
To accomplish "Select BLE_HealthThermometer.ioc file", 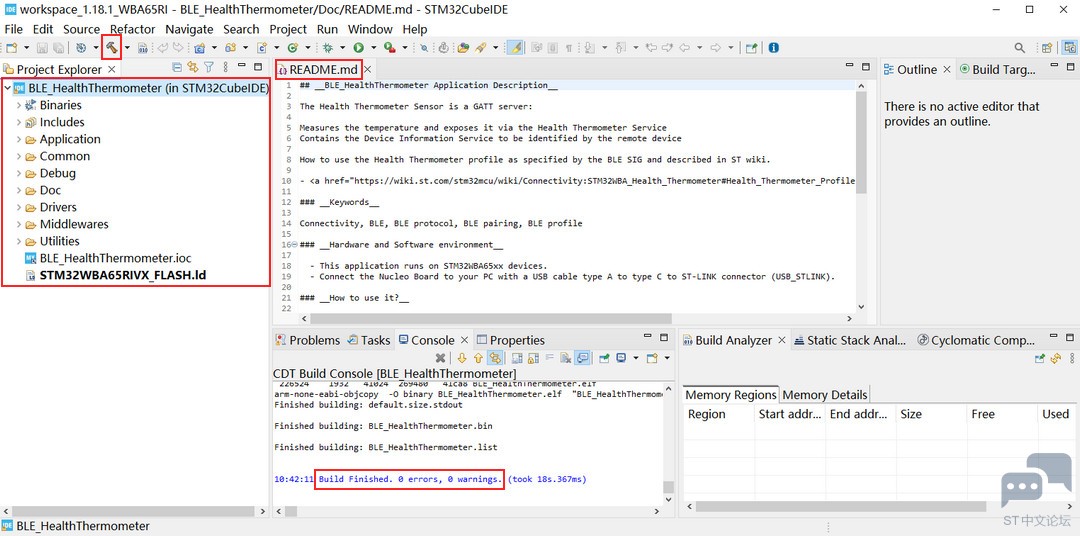I will [107, 258].
